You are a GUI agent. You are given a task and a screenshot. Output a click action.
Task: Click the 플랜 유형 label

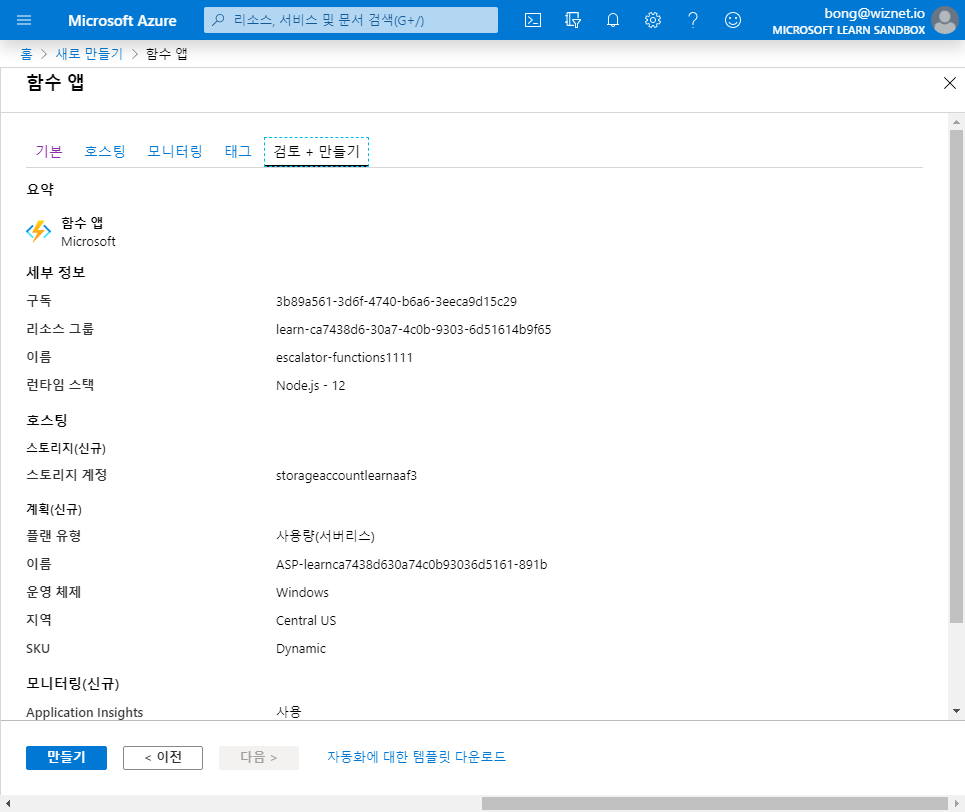(x=54, y=536)
